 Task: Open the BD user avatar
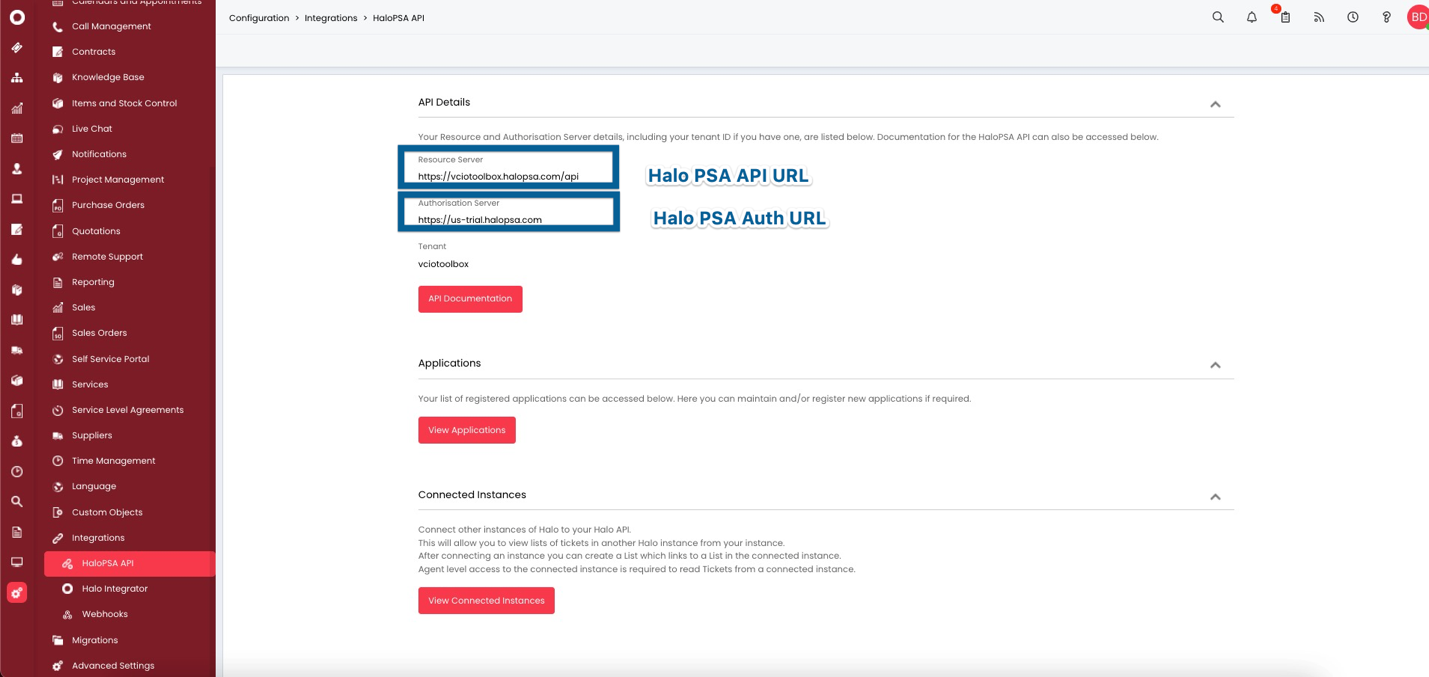pyautogui.click(x=1418, y=17)
